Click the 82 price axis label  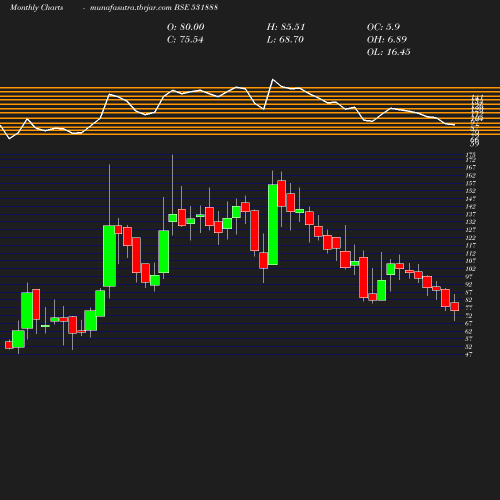click(x=469, y=300)
